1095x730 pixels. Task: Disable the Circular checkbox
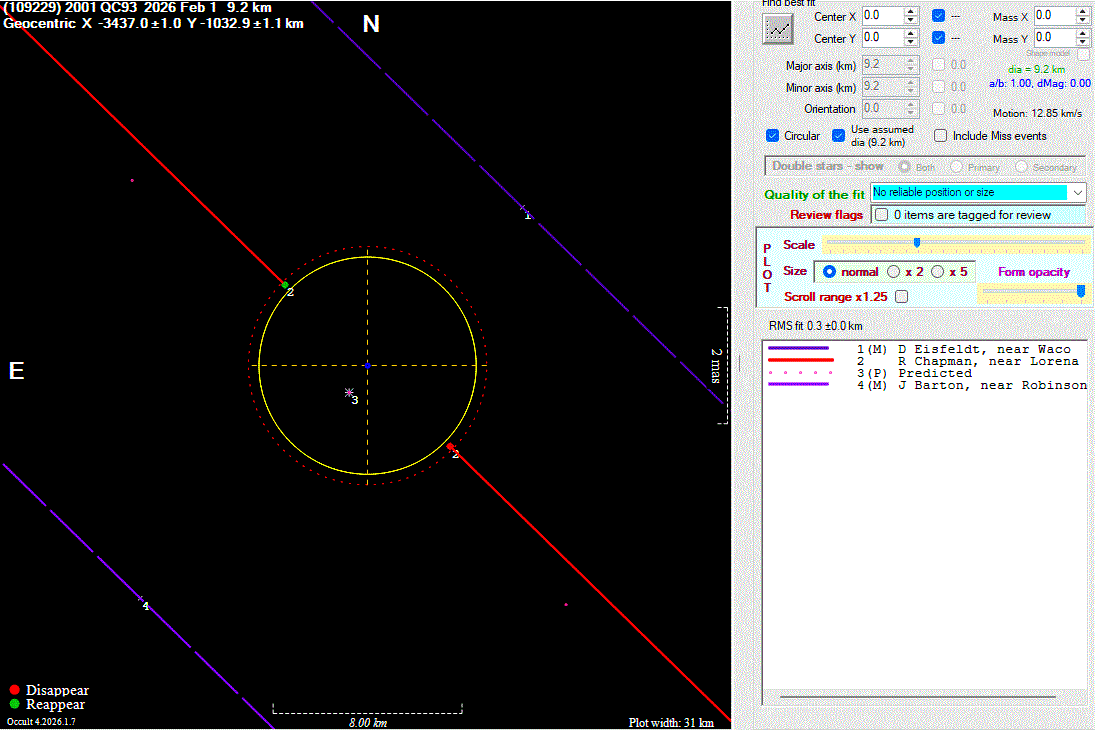coord(772,136)
